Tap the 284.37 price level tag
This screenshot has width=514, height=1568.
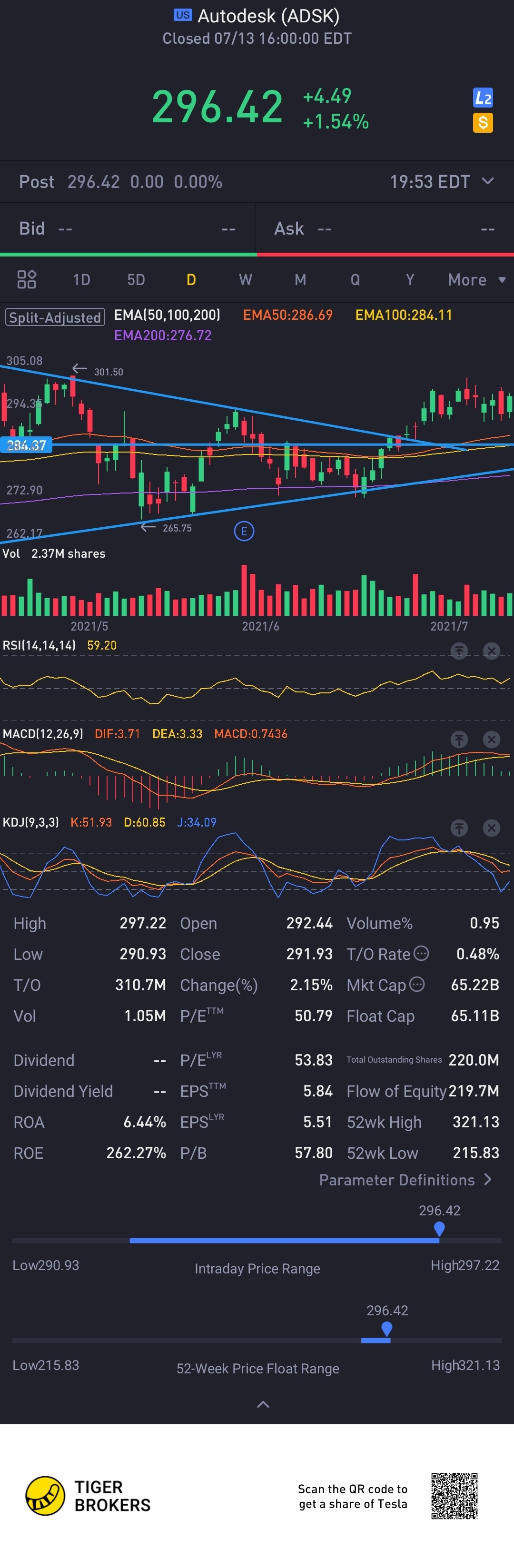[x=26, y=445]
